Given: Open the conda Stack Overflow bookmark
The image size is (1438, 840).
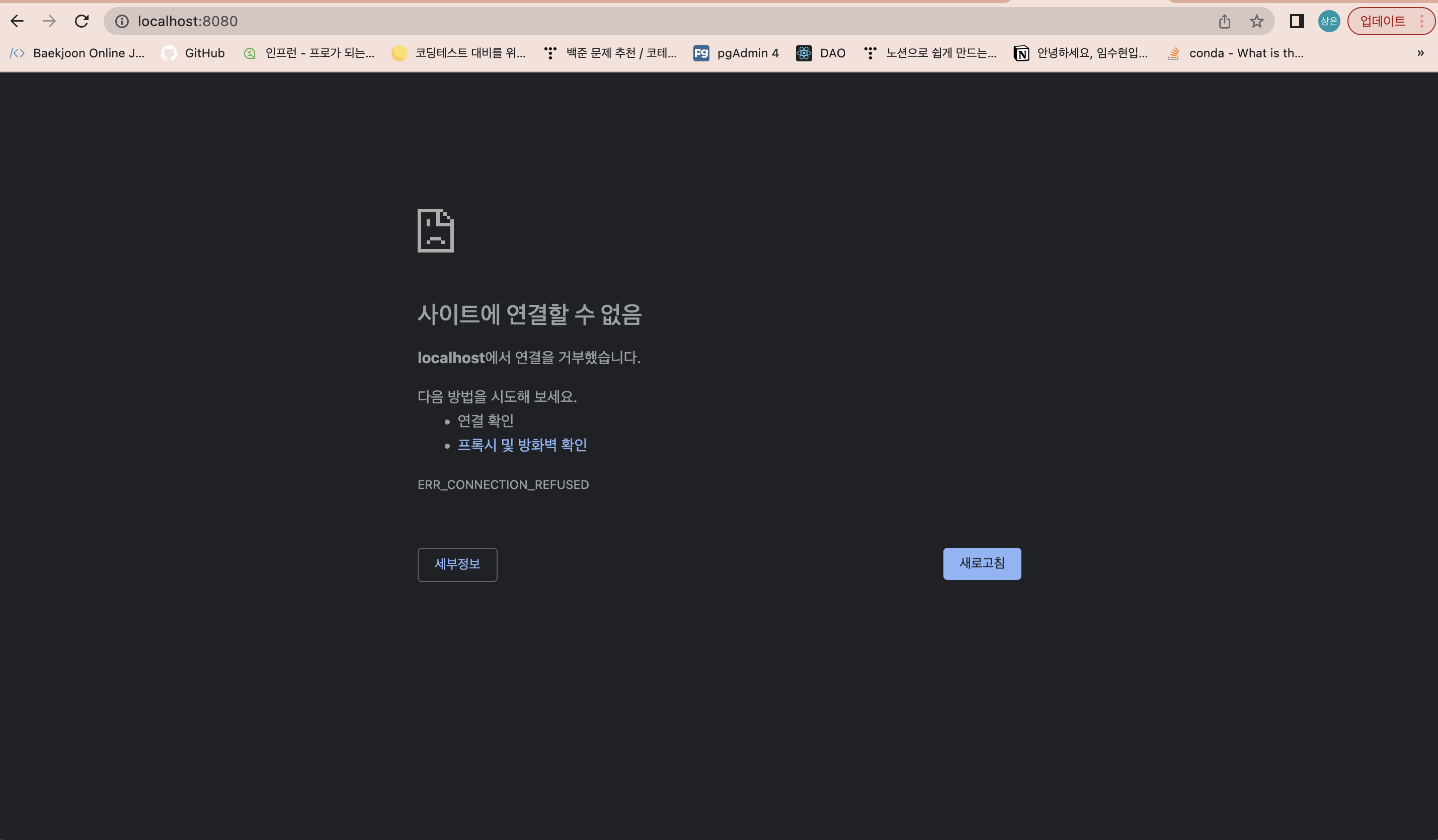Looking at the screenshot, I should click(x=1236, y=53).
